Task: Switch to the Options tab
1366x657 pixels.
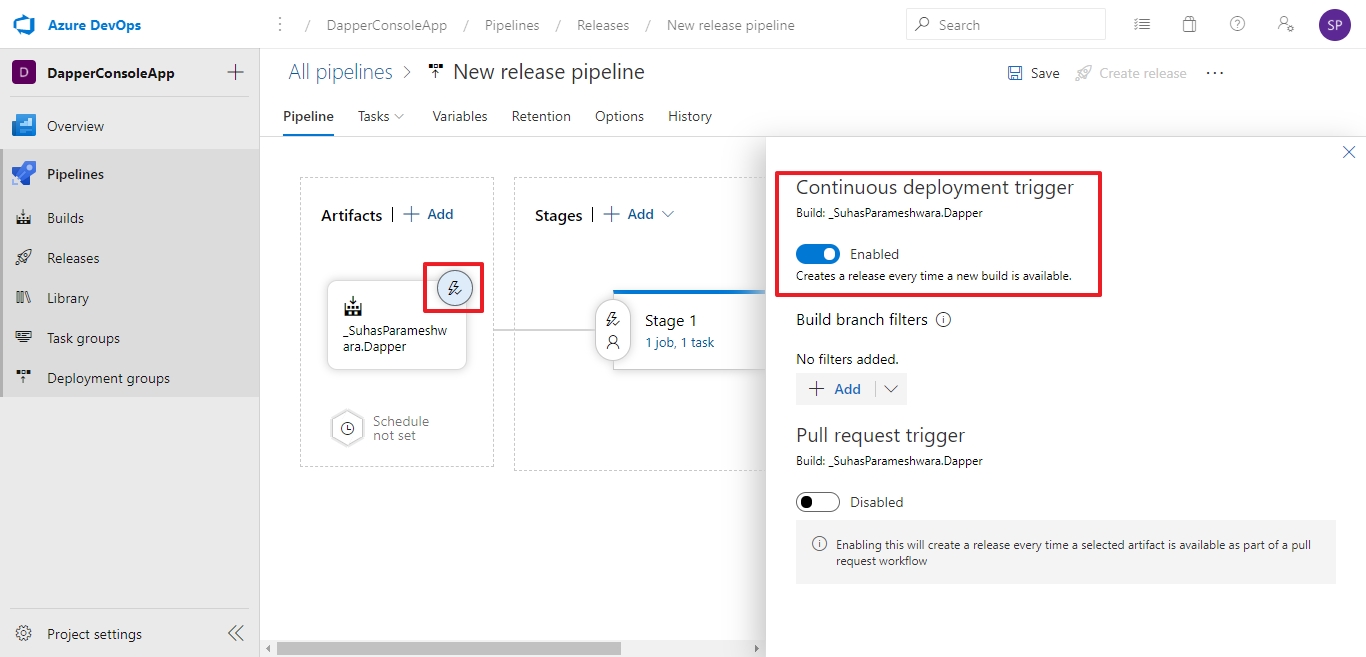Action: tap(619, 116)
